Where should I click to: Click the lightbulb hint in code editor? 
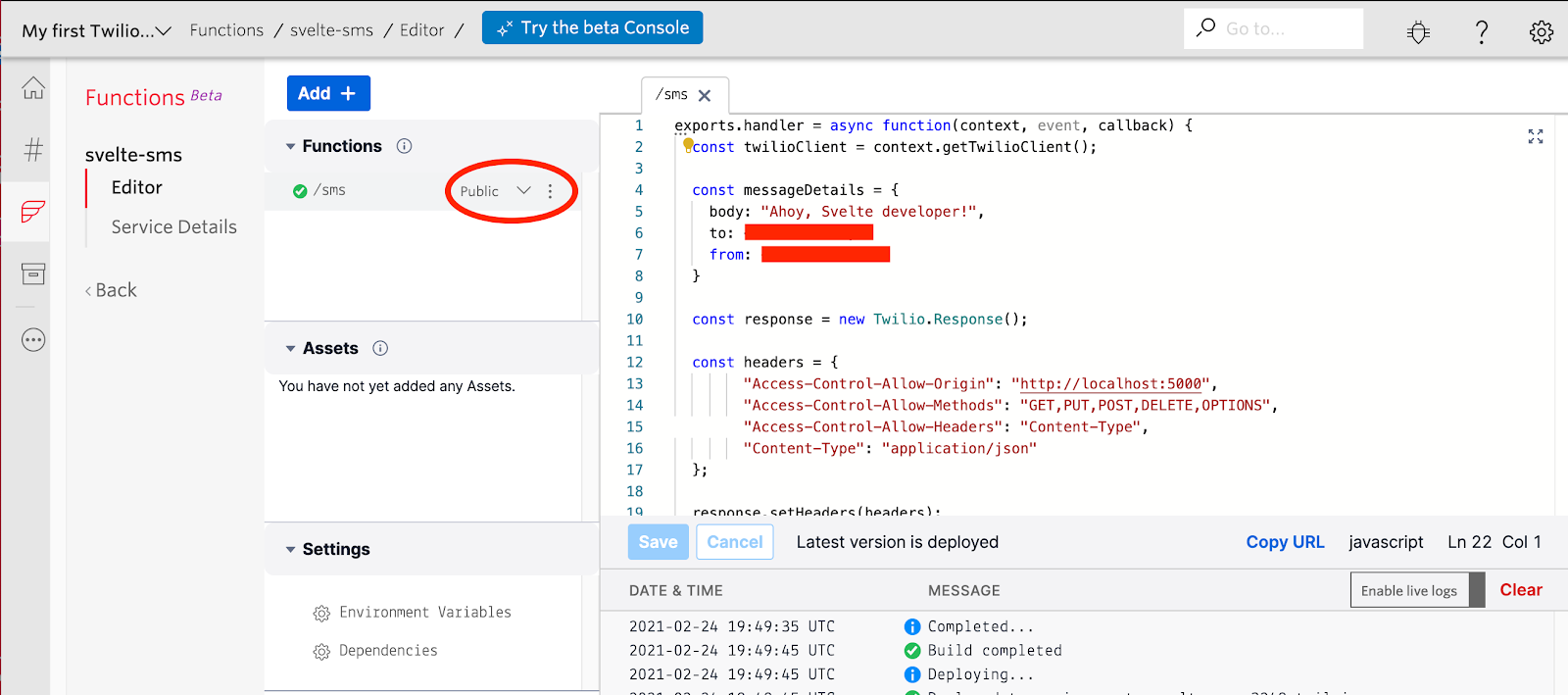pos(688,145)
